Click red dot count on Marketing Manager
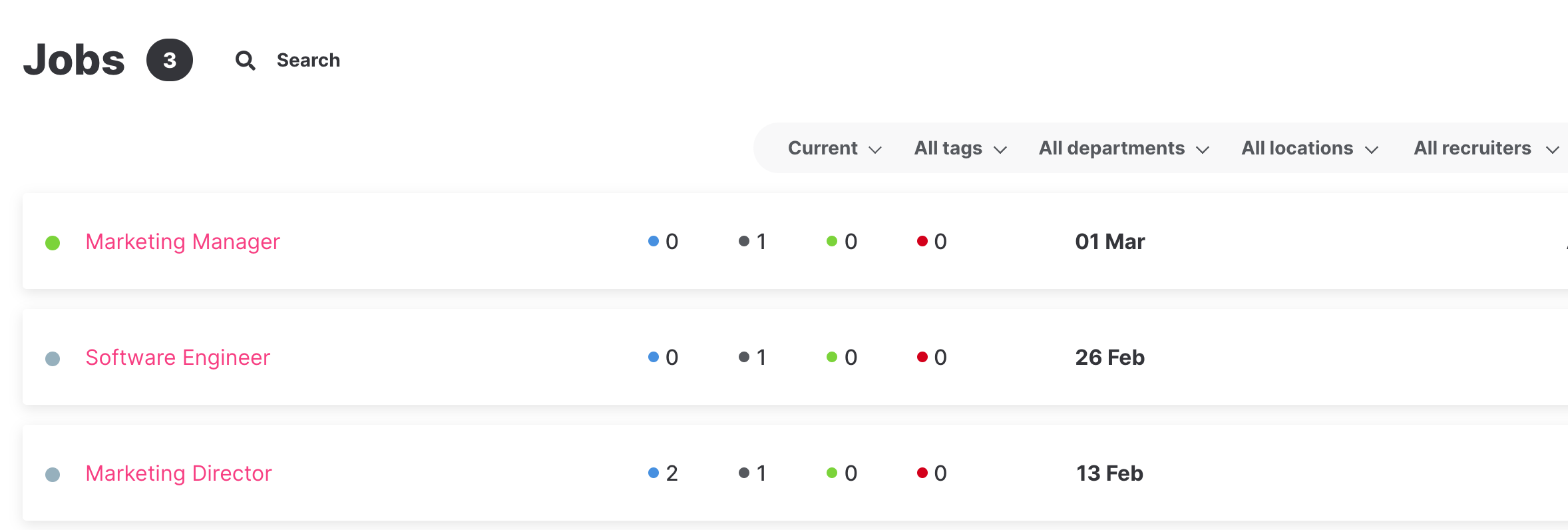Screen dimensions: 1568x530 point(932,242)
